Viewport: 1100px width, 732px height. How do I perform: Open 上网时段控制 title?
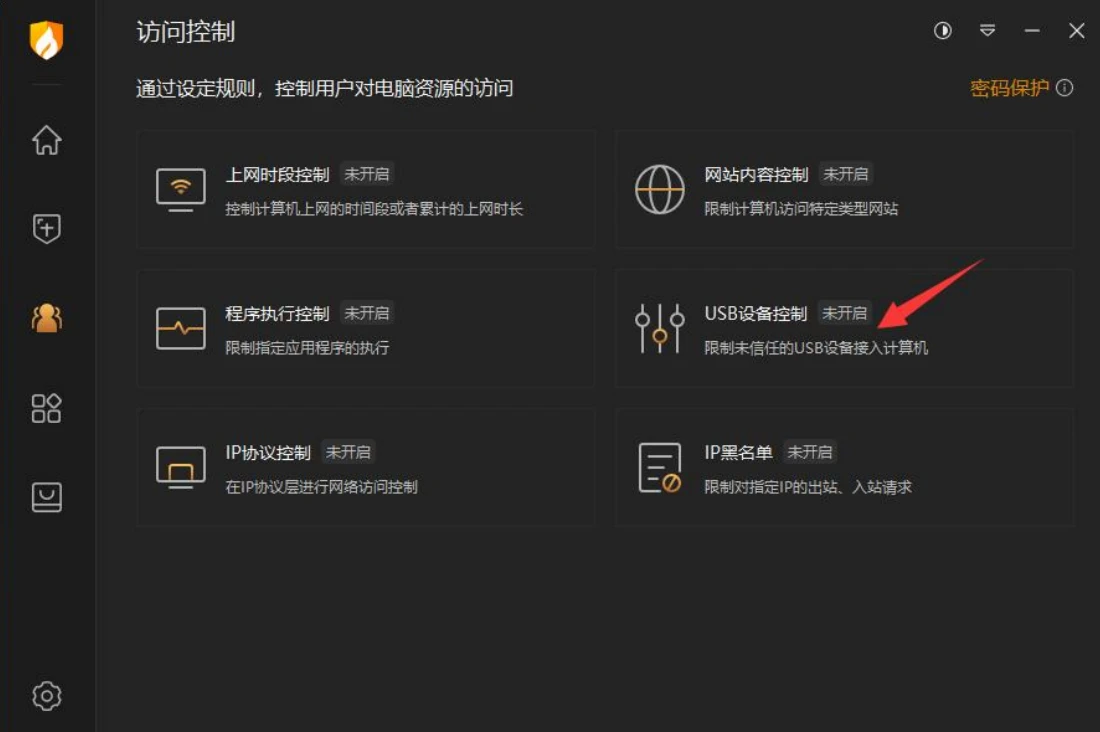coord(277,175)
